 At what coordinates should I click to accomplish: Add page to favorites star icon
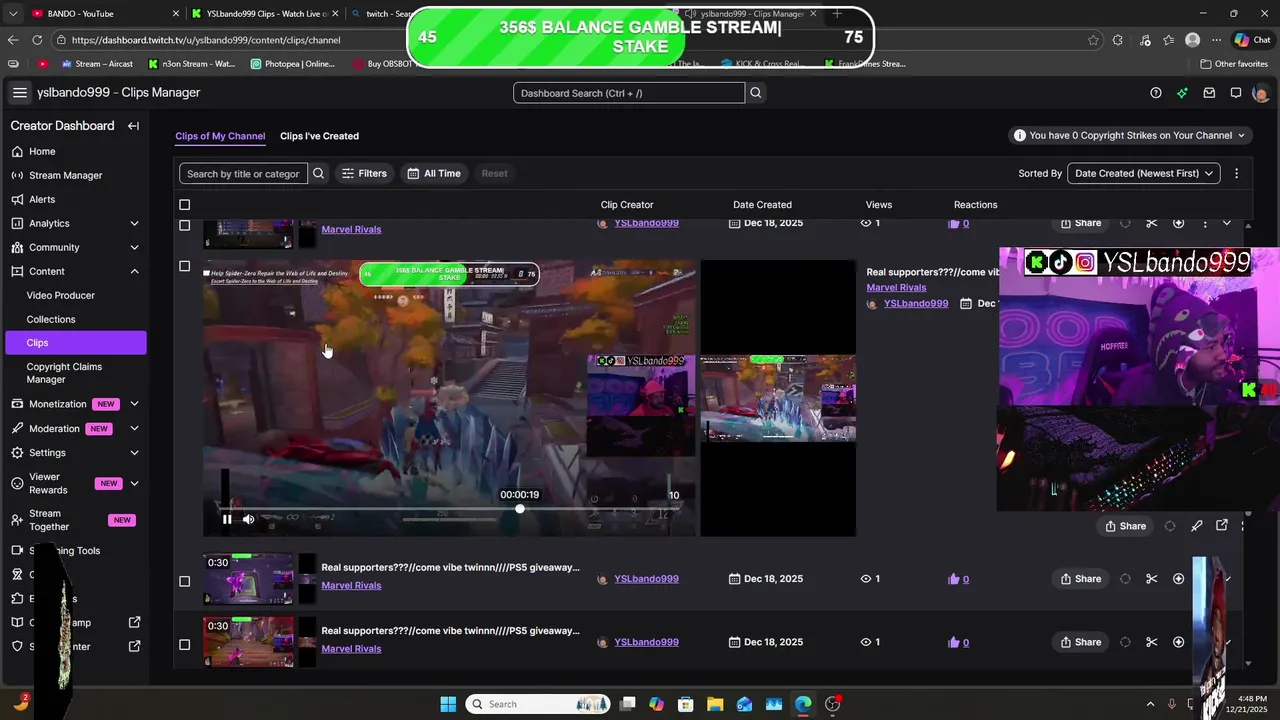[1093, 40]
